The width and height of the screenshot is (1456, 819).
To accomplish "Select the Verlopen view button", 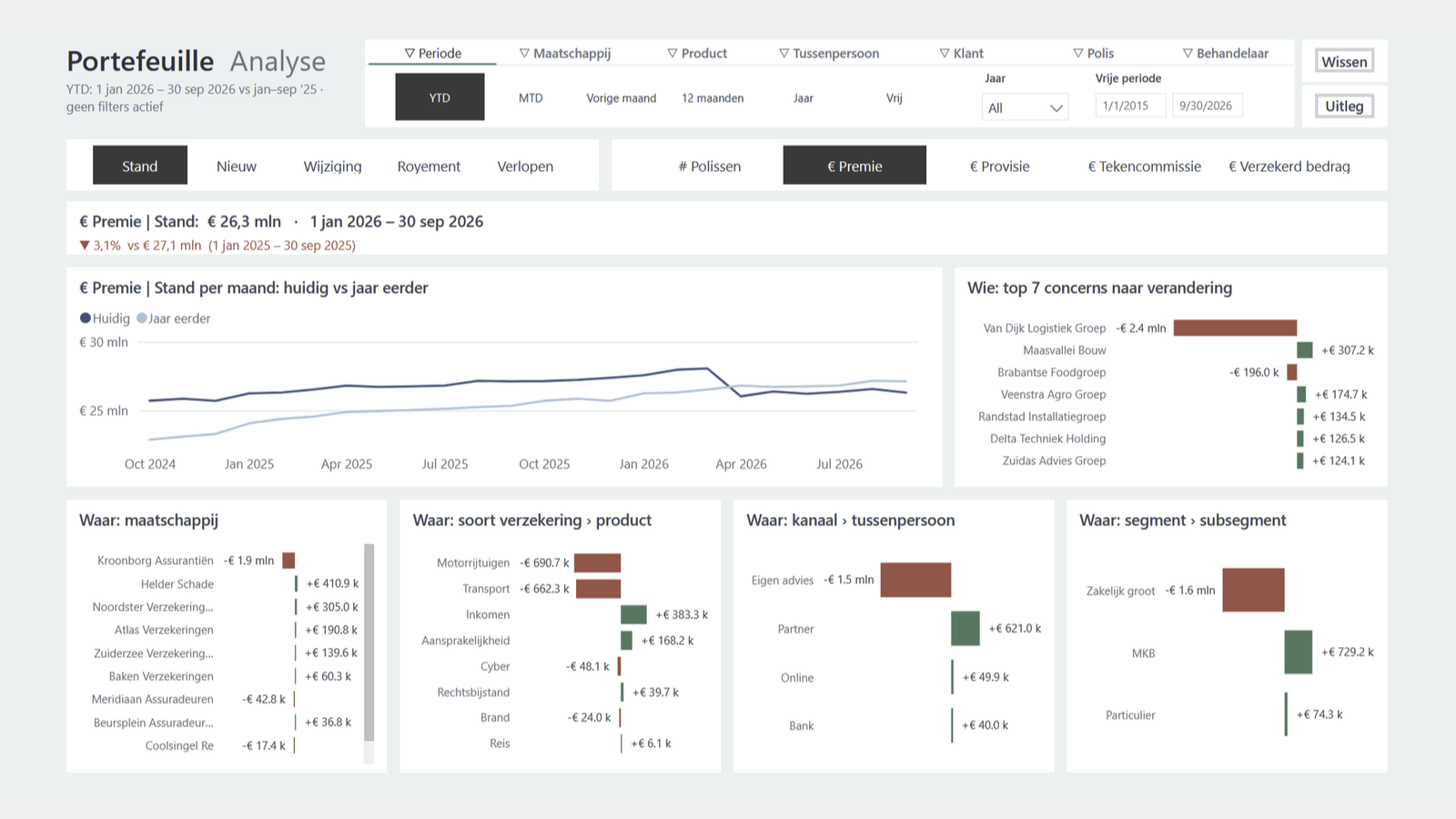I will coord(525,166).
